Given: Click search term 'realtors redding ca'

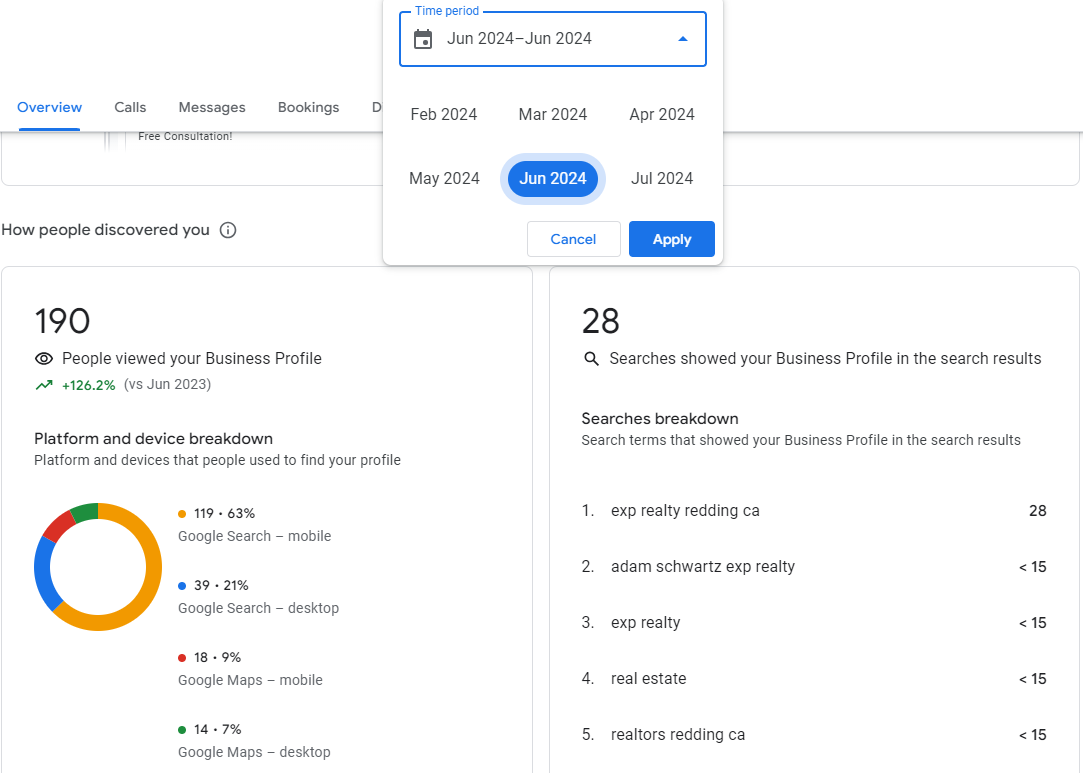Looking at the screenshot, I should [678, 734].
